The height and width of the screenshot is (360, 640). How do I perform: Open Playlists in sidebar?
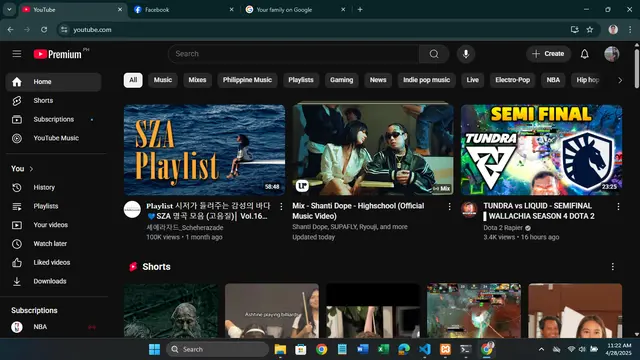pyautogui.click(x=53, y=206)
